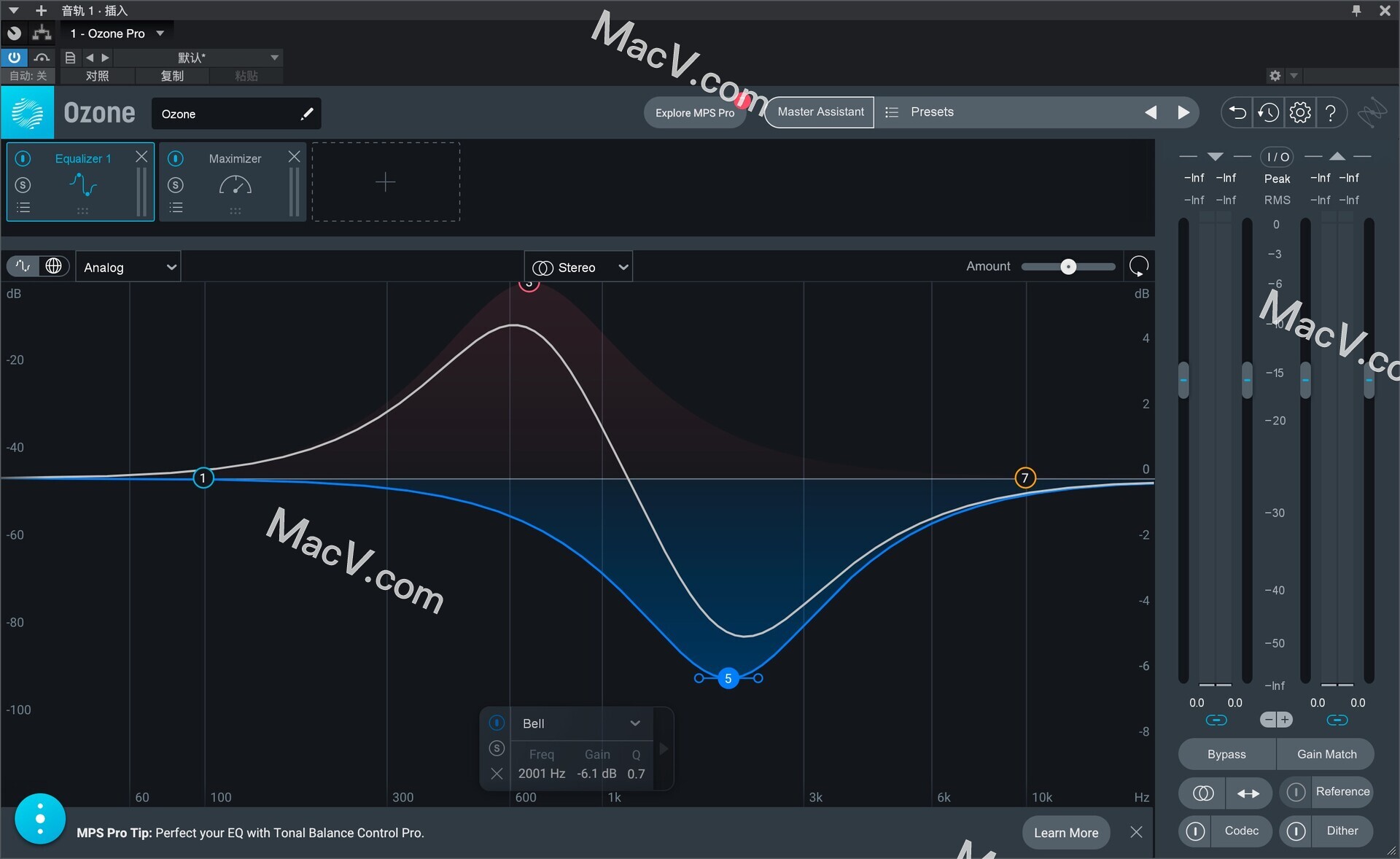Click the undo arrow icon

click(1237, 112)
